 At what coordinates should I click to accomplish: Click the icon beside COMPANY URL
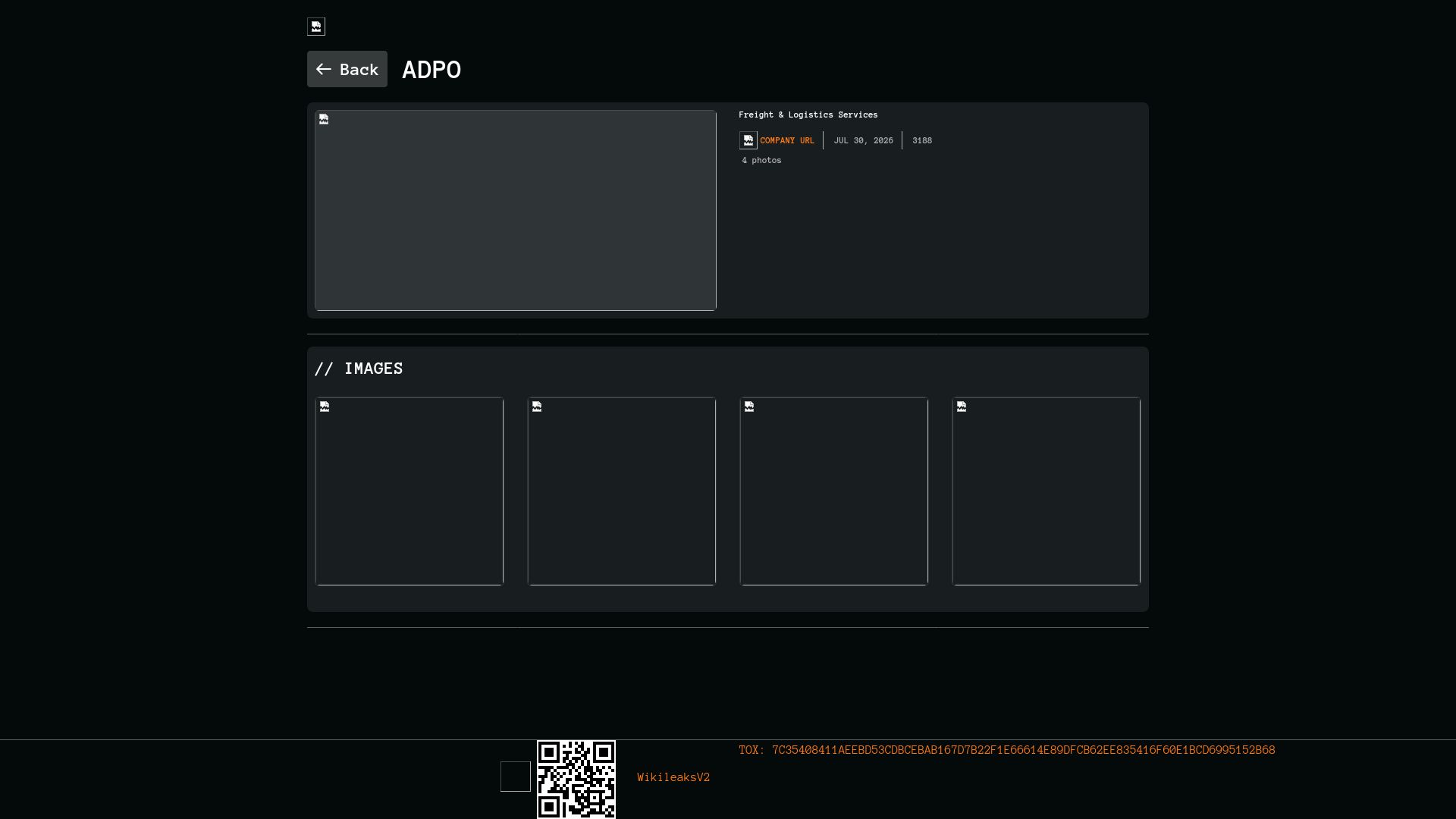point(748,140)
